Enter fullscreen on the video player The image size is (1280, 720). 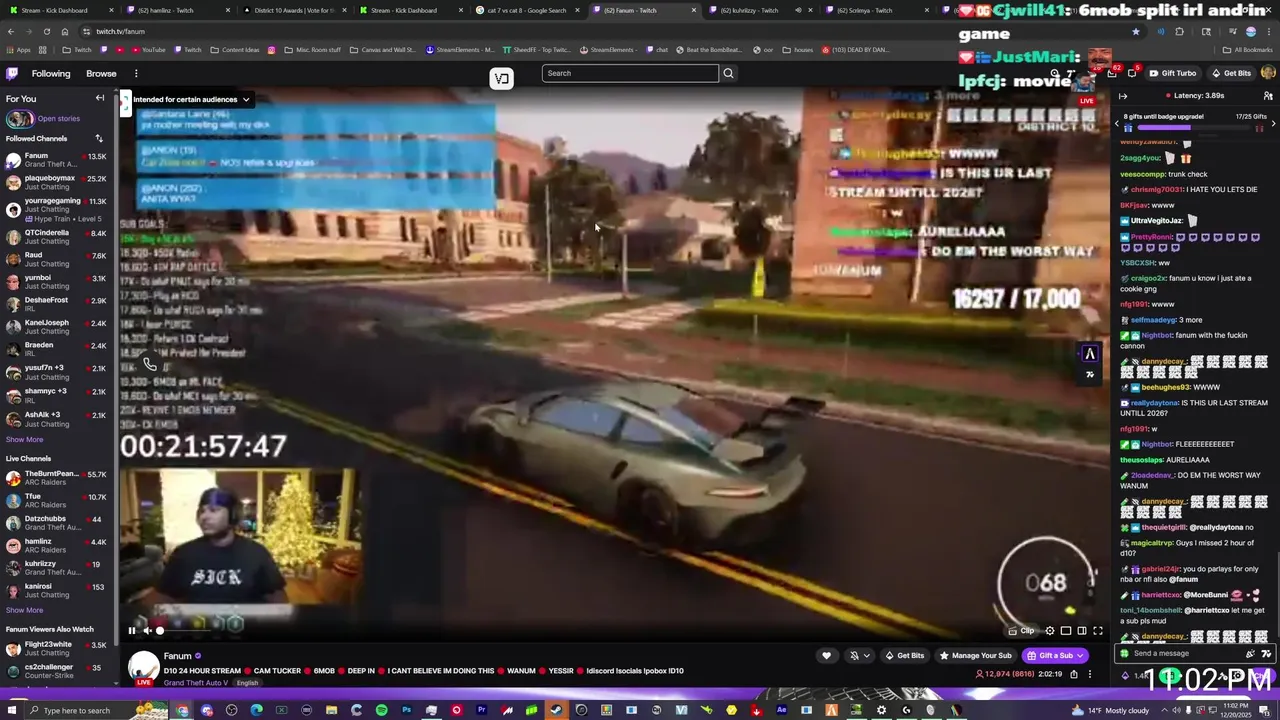click(1097, 631)
